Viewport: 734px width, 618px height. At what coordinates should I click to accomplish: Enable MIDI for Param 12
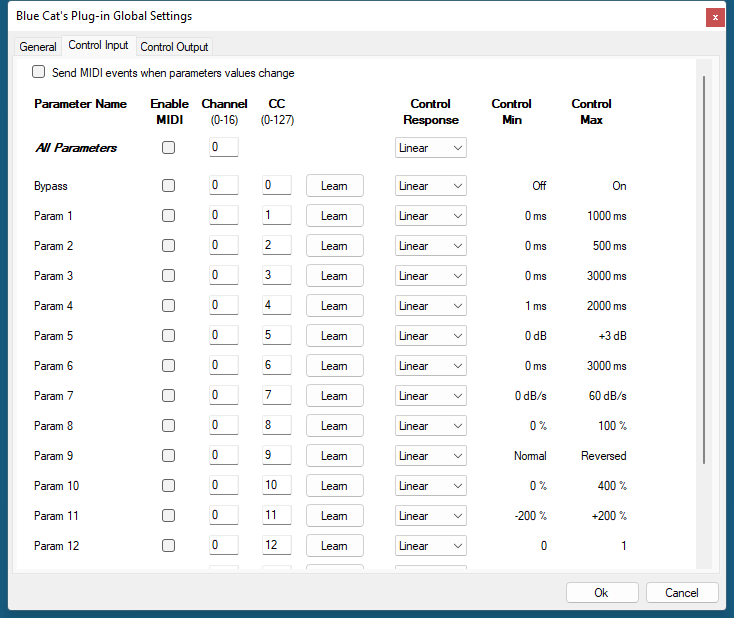[x=169, y=545]
